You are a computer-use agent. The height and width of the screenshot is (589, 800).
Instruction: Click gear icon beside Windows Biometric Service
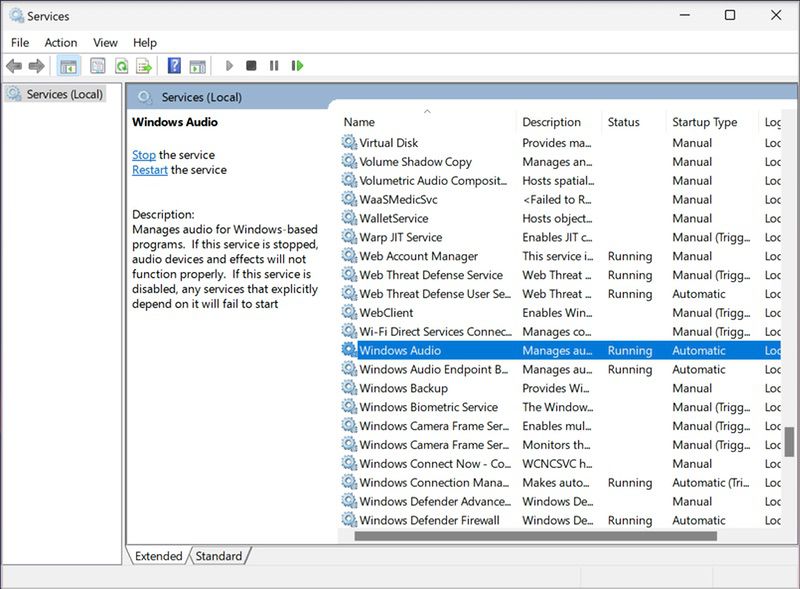pos(349,407)
